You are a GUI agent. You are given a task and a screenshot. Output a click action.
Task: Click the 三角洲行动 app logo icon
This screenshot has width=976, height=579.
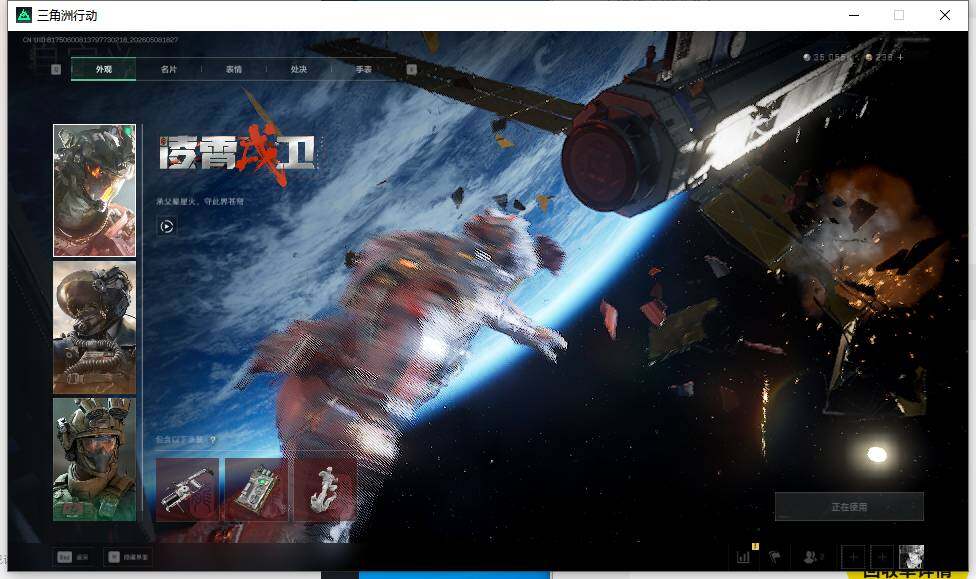tap(24, 15)
